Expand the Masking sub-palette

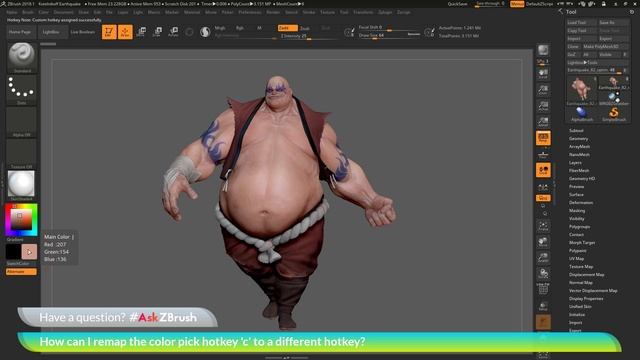pyautogui.click(x=577, y=211)
